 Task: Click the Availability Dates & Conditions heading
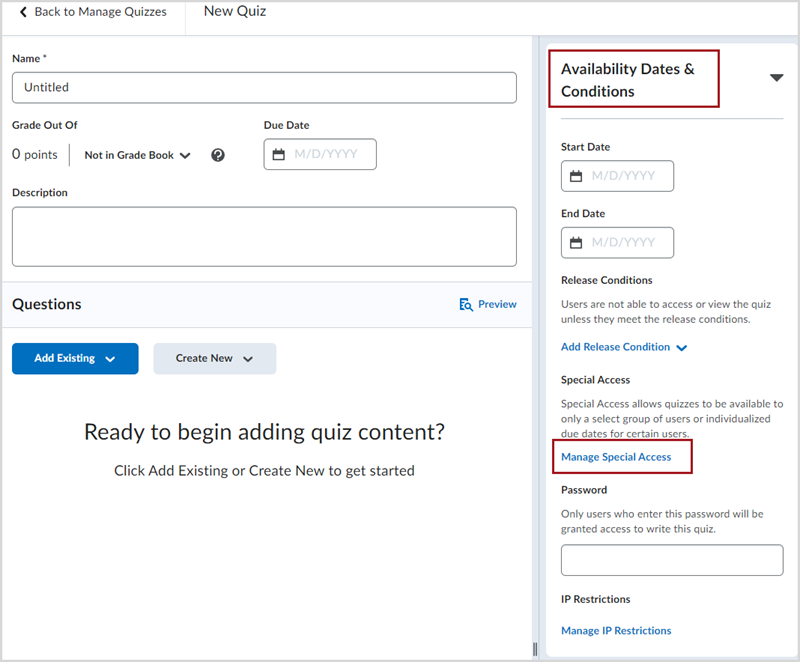[x=628, y=80]
